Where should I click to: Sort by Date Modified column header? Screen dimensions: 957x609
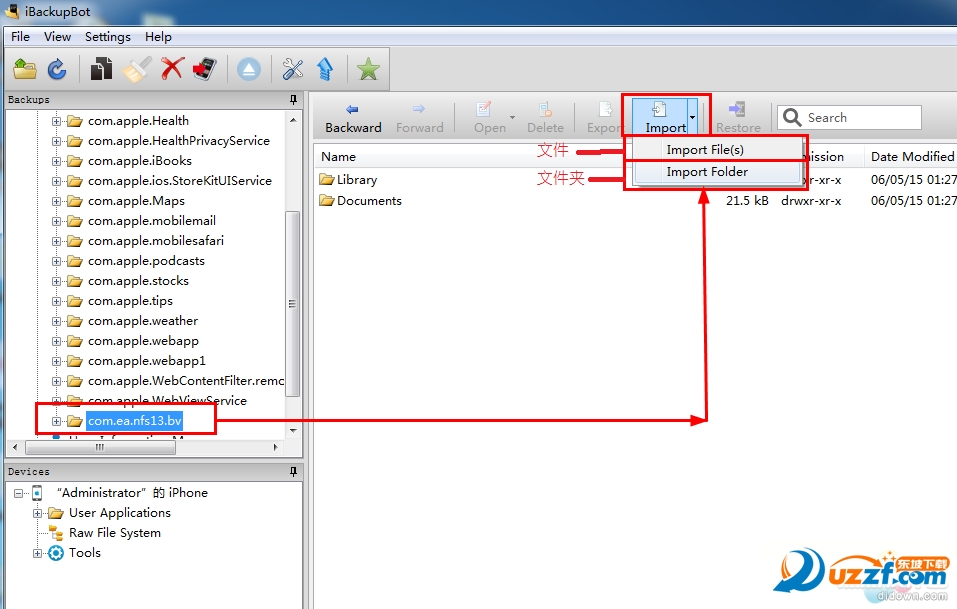pos(912,157)
